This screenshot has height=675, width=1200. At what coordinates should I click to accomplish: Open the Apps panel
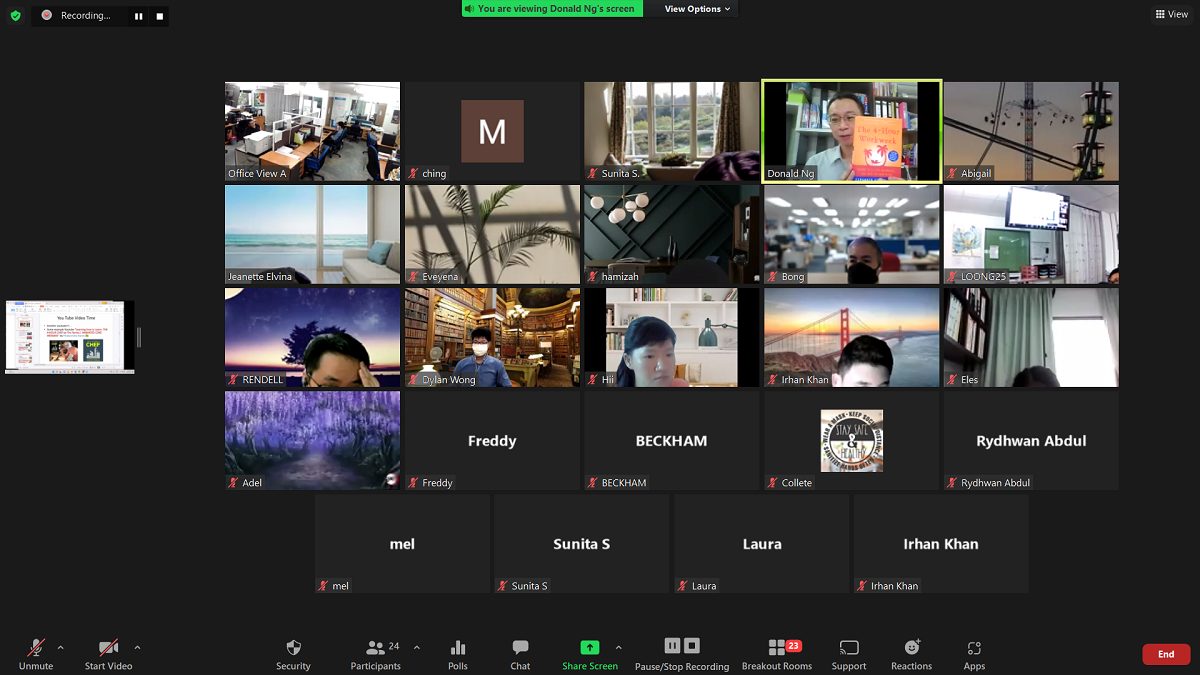(x=974, y=655)
